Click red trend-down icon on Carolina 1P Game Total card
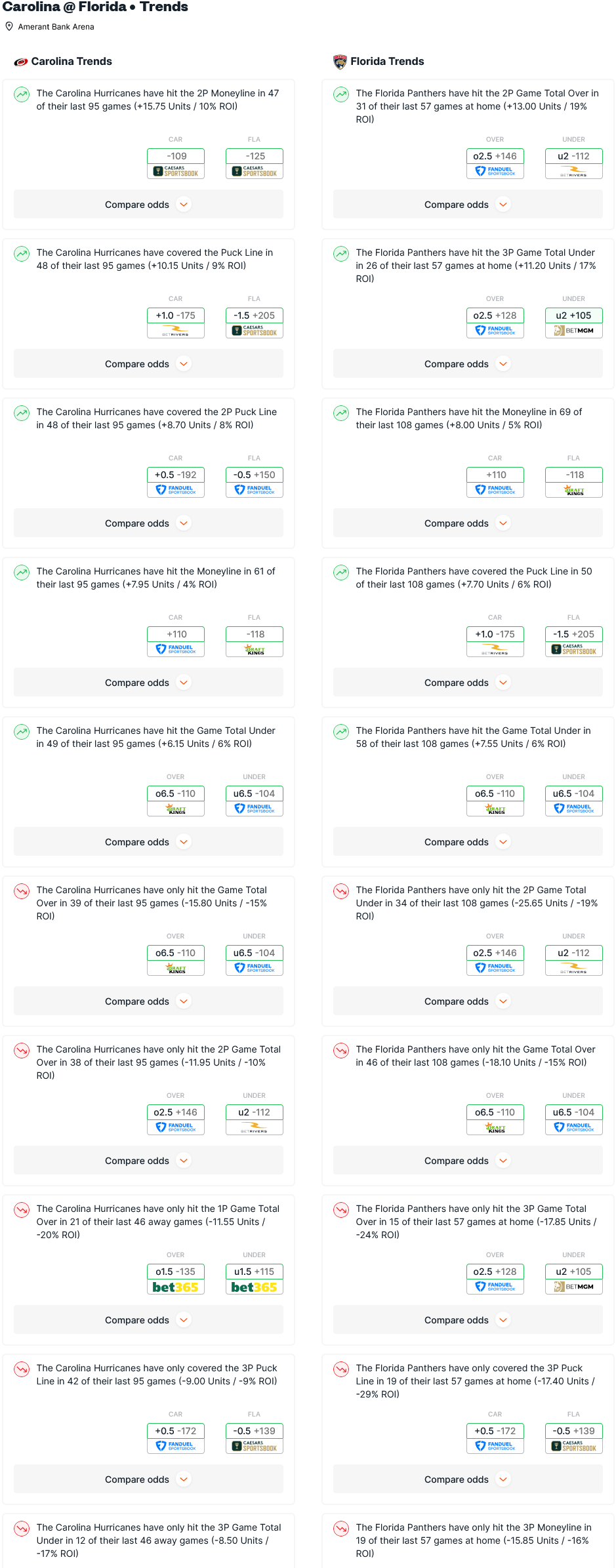The height and width of the screenshot is (1568, 616). pos(22,1210)
